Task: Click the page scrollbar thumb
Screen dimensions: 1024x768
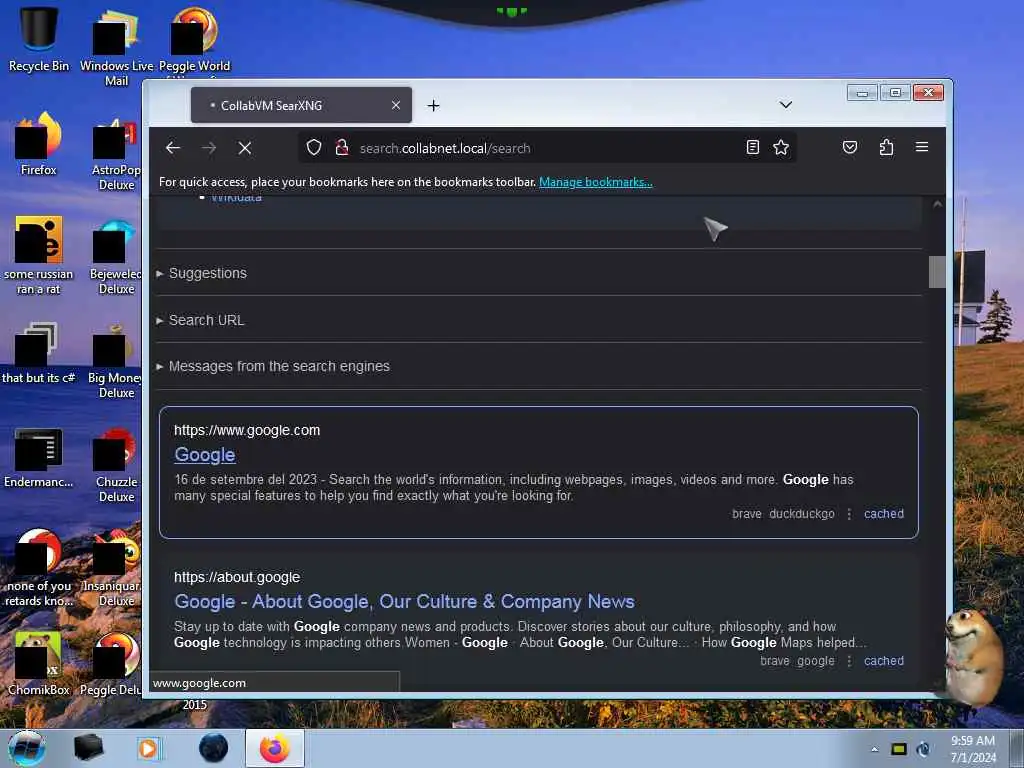Action: [x=937, y=272]
